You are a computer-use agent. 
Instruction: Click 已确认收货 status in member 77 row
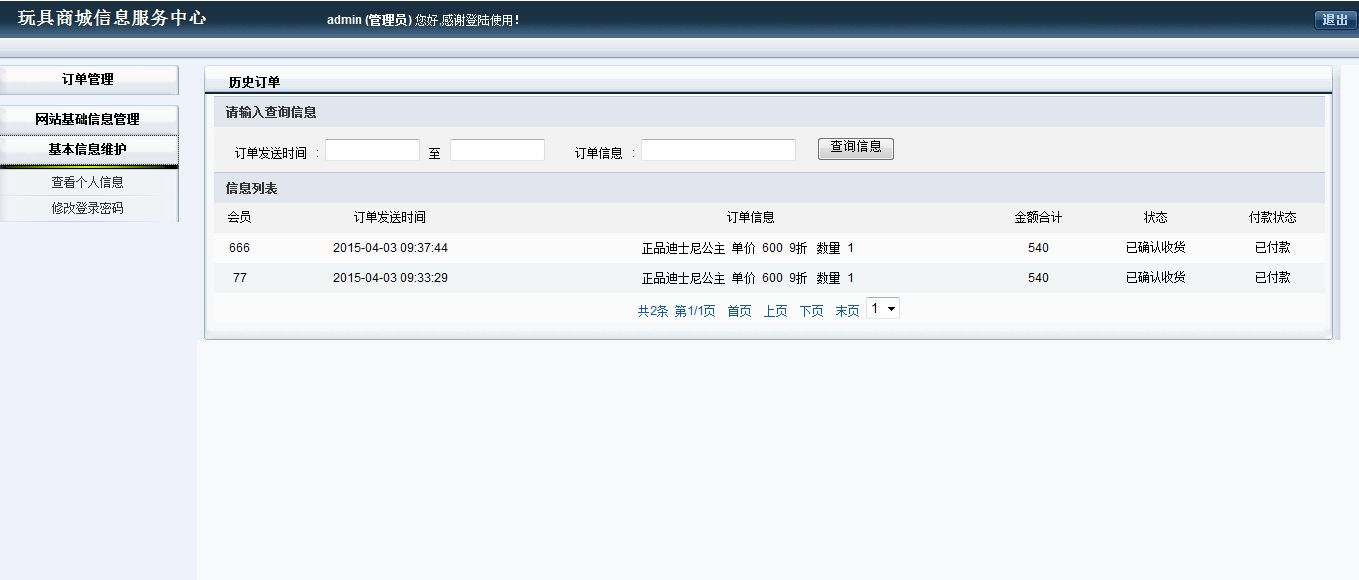[1155, 278]
